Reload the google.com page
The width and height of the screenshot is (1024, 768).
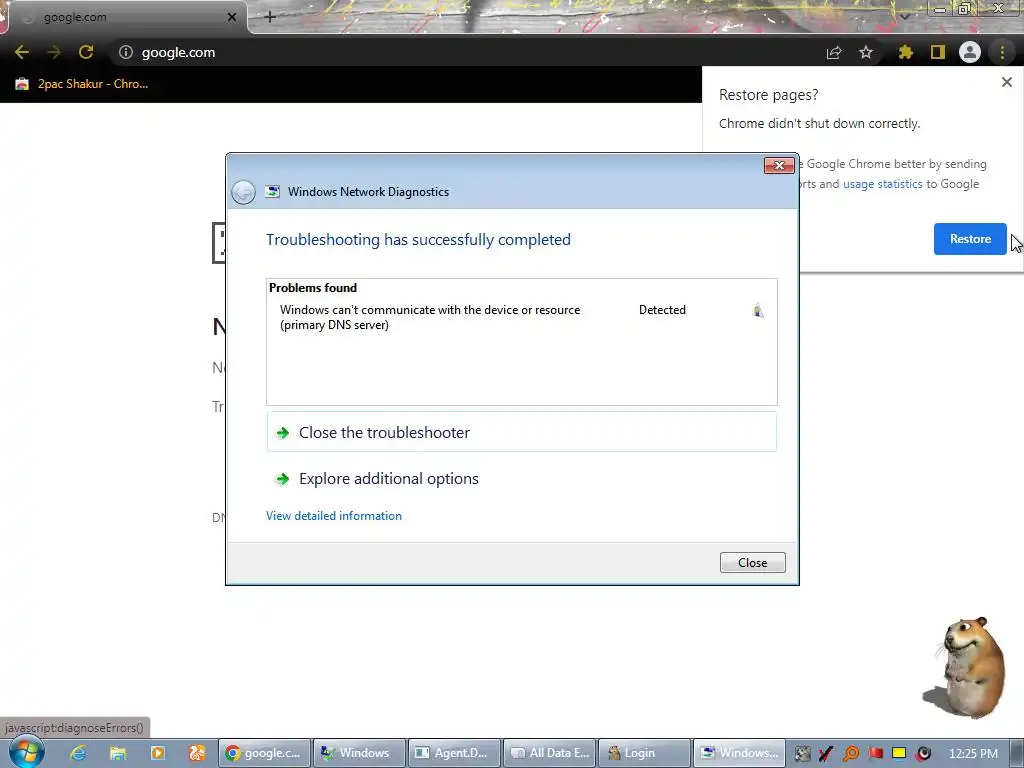point(86,52)
